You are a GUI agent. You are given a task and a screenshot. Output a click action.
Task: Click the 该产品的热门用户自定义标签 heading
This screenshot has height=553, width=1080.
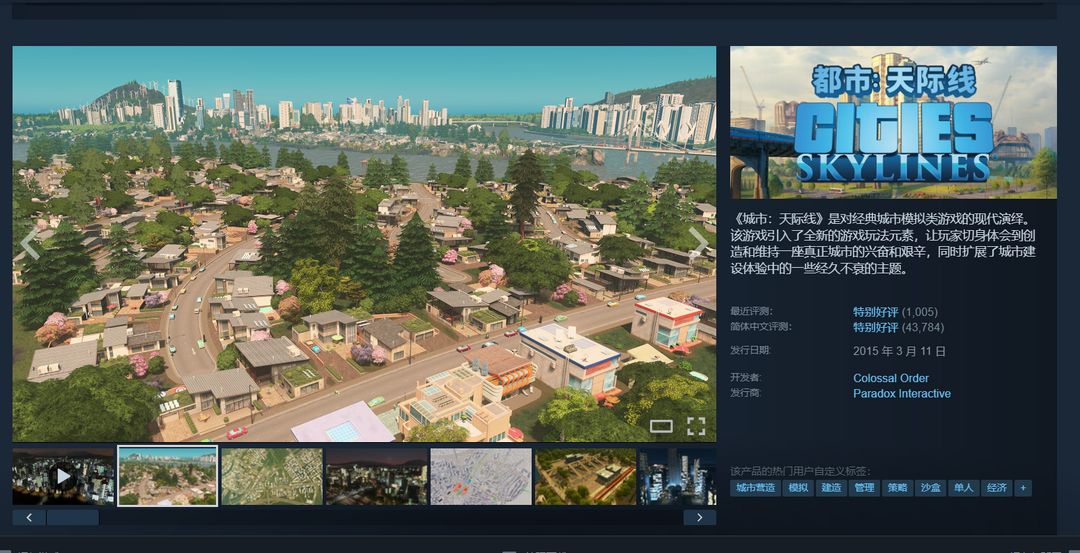800,471
